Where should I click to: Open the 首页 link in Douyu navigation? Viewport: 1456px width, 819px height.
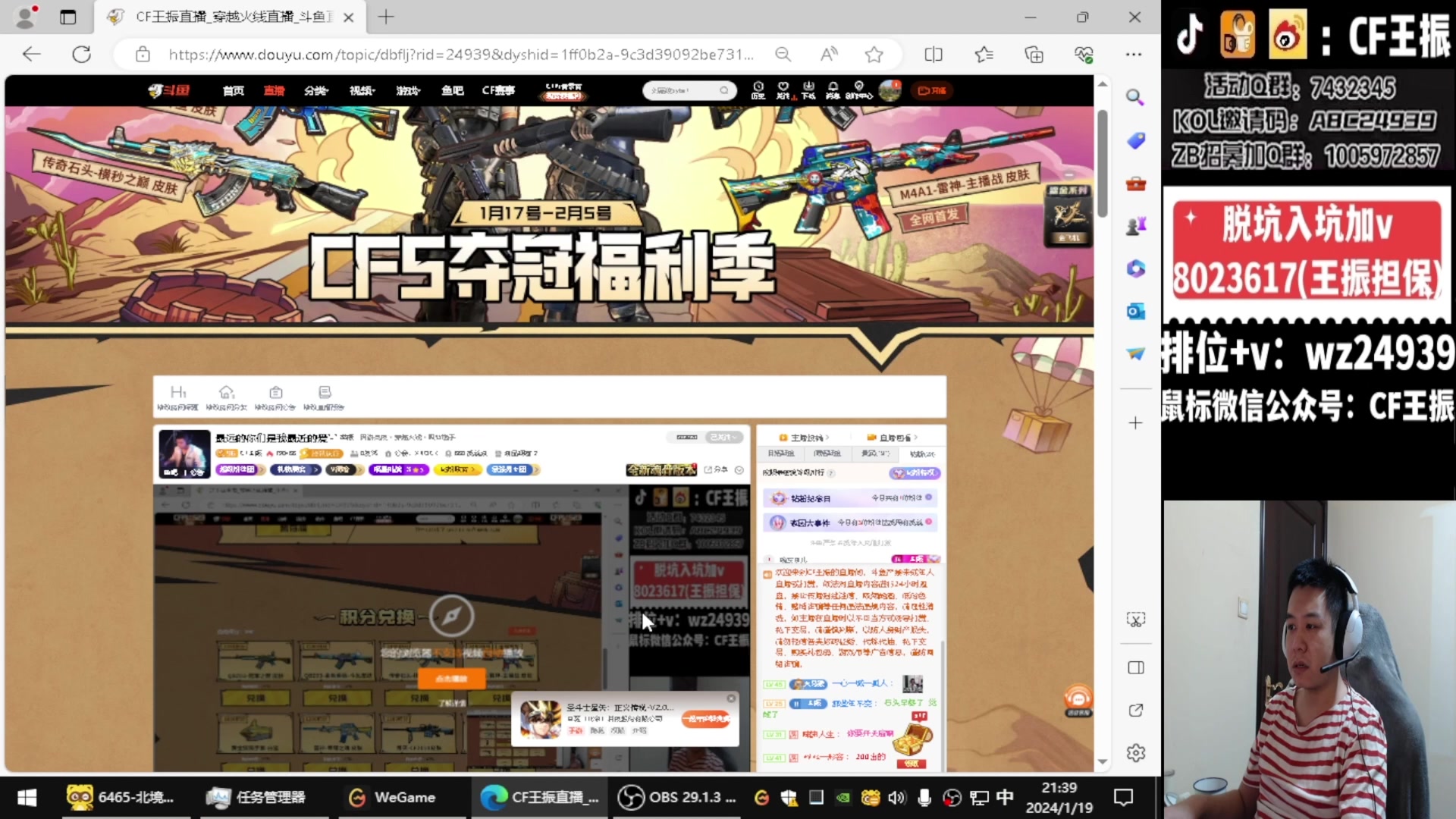pos(232,90)
